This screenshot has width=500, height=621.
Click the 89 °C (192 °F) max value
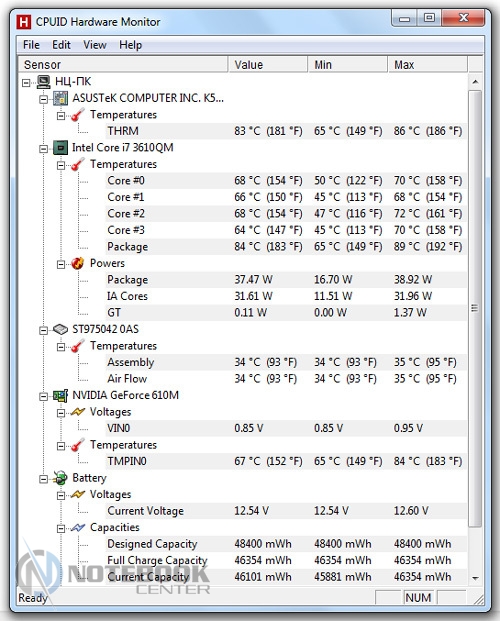coord(428,247)
